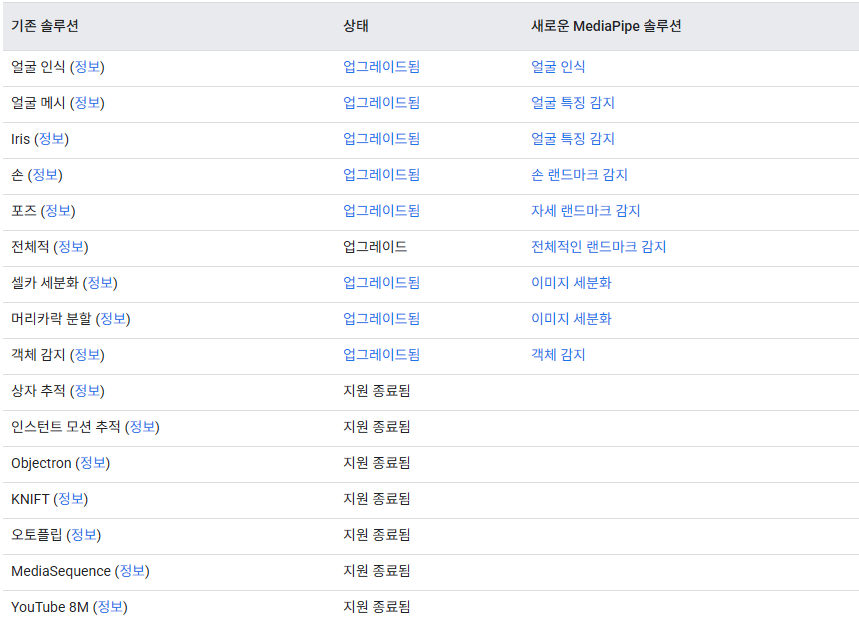Image resolution: width=859 pixels, height=624 pixels.
Task: Click 업그레이드됨 status in 머리카락 분할 row
Action: tap(381, 319)
